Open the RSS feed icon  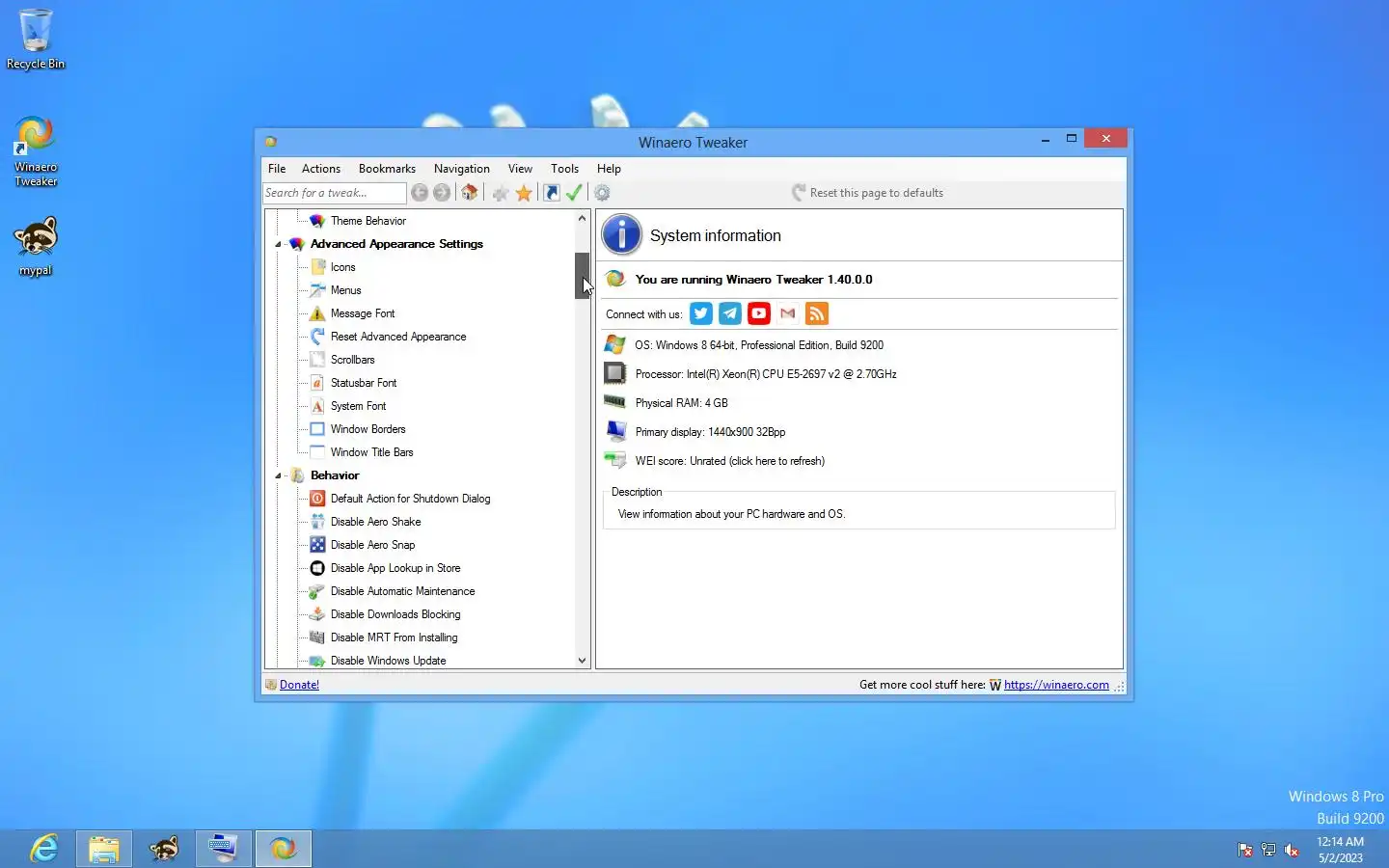click(817, 313)
